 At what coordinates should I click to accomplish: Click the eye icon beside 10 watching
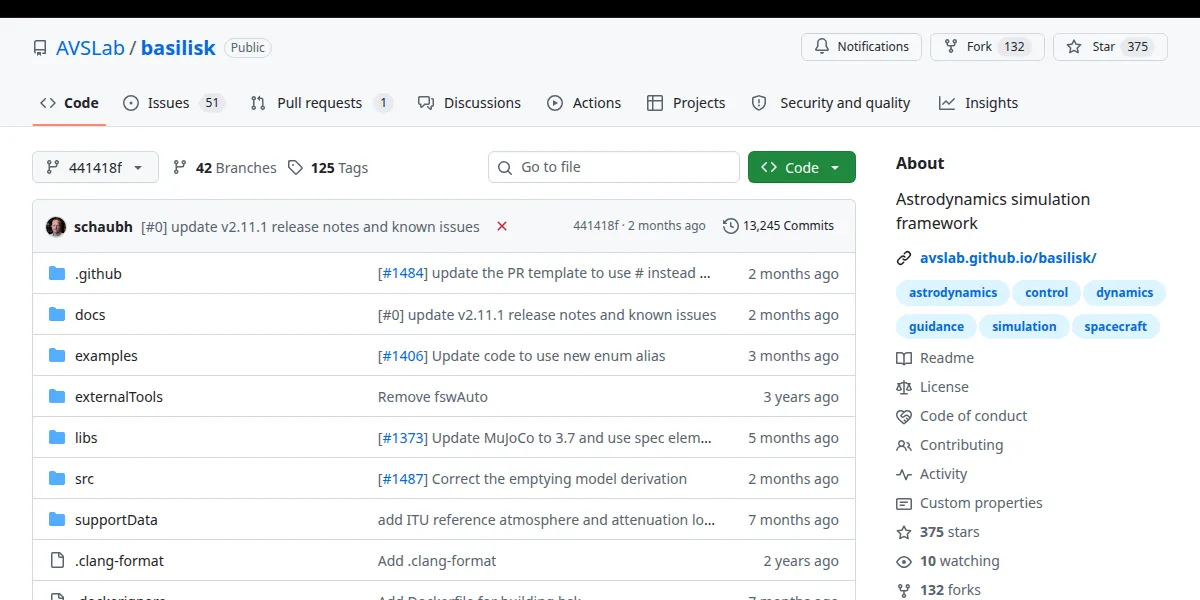click(x=904, y=561)
